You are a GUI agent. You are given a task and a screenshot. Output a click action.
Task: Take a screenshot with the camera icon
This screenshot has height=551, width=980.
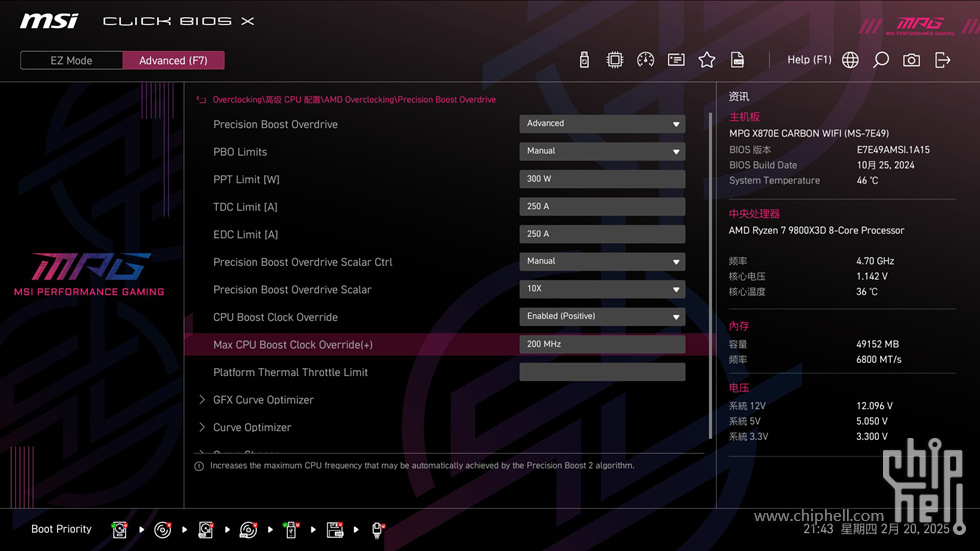click(911, 60)
